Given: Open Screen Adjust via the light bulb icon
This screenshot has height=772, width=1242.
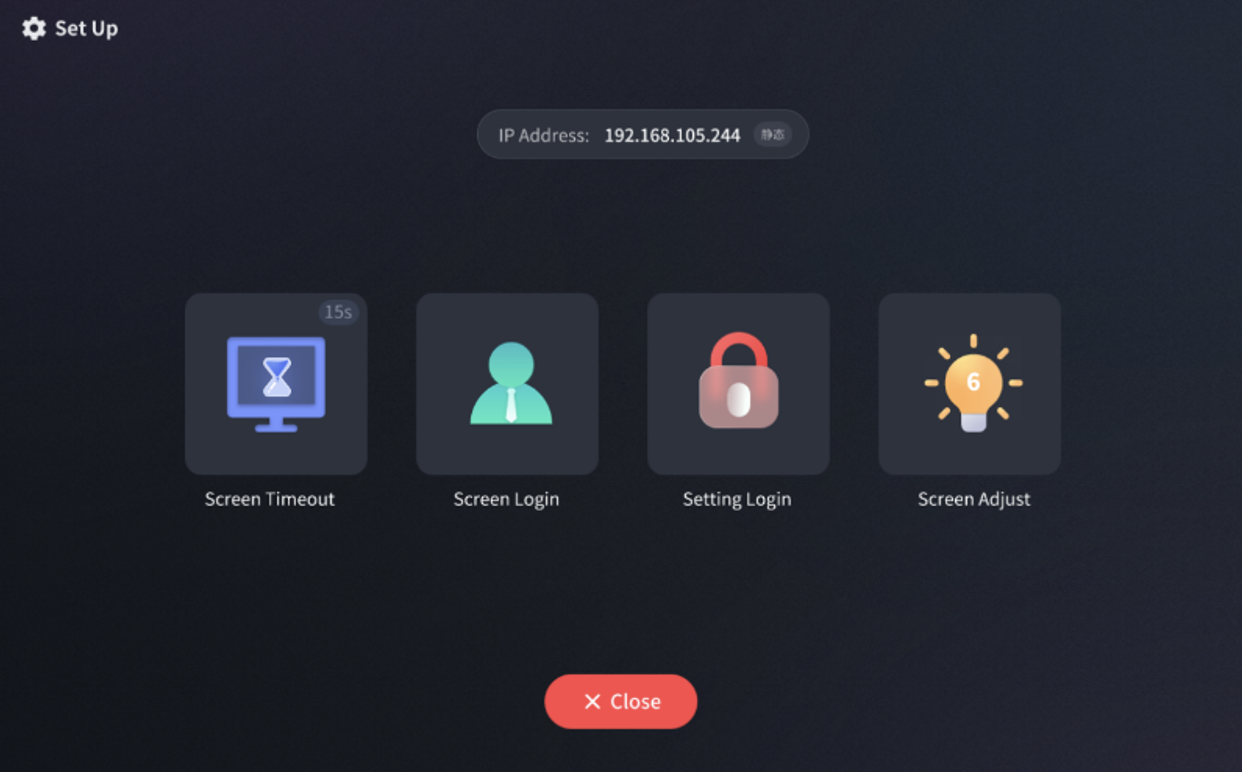Looking at the screenshot, I should [972, 384].
